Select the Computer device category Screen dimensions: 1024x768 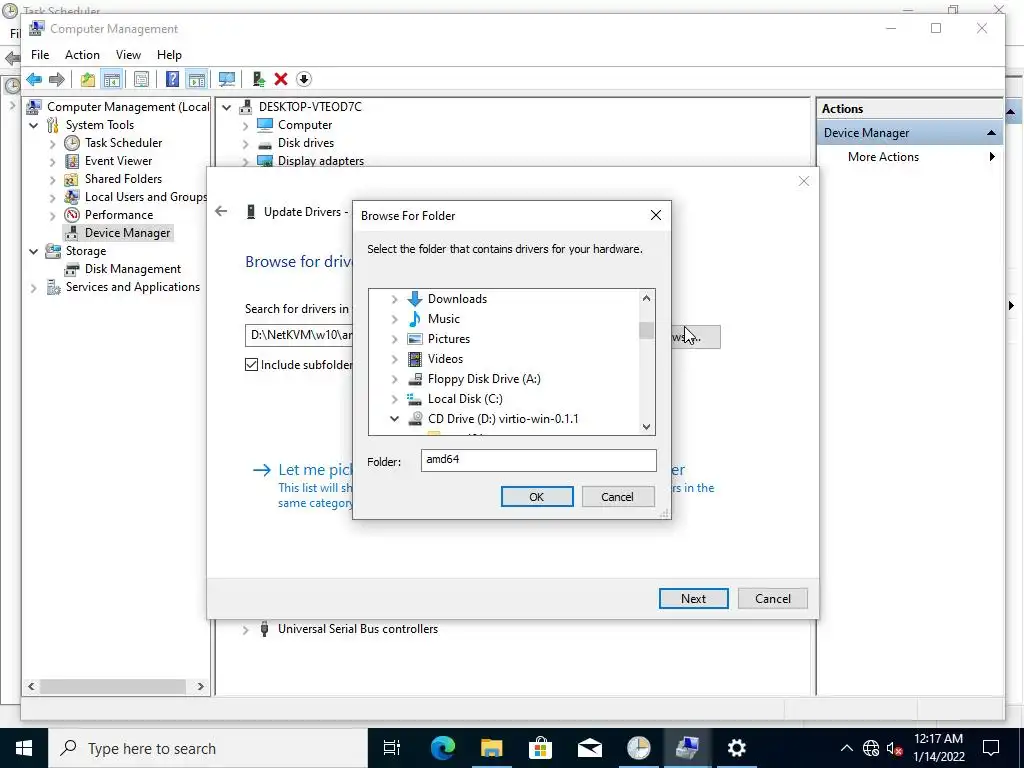pos(304,125)
